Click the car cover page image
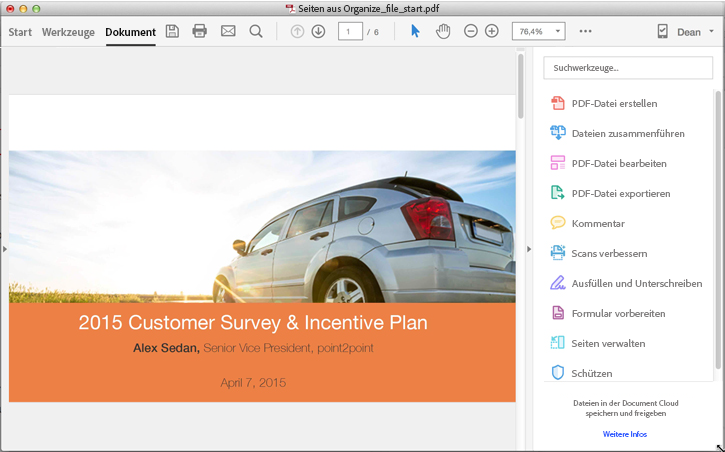The height and width of the screenshot is (452, 725). [262, 226]
